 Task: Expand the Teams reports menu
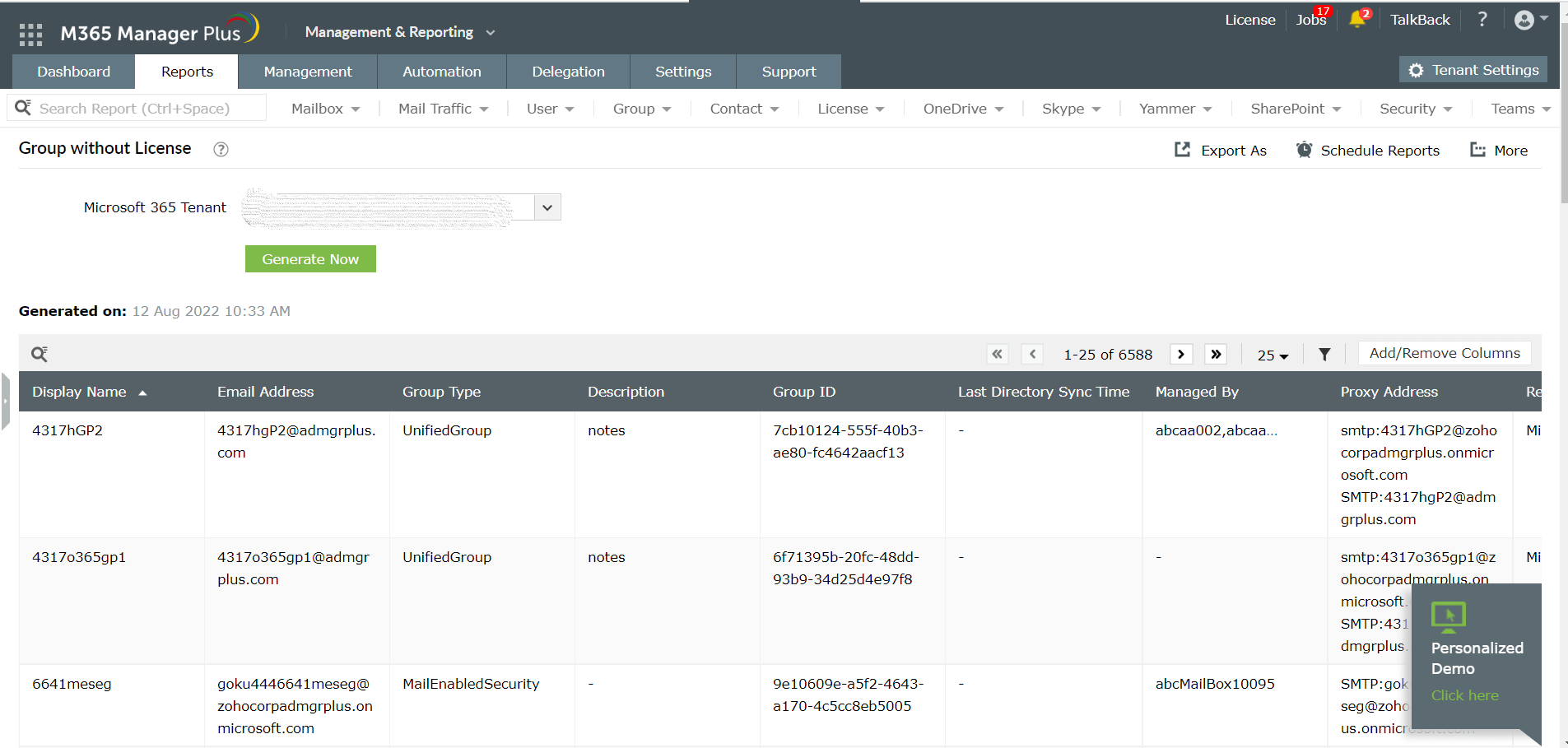[x=1521, y=109]
